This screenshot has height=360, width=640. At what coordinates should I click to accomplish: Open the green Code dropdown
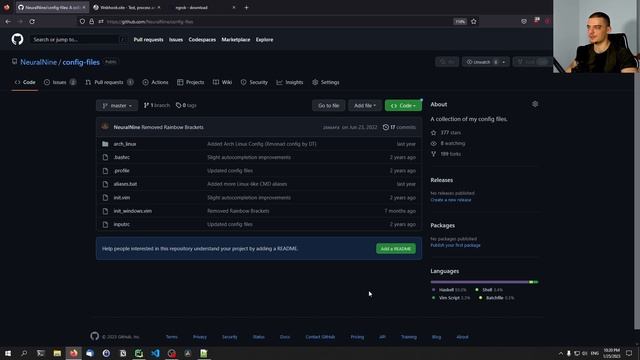click(403, 105)
